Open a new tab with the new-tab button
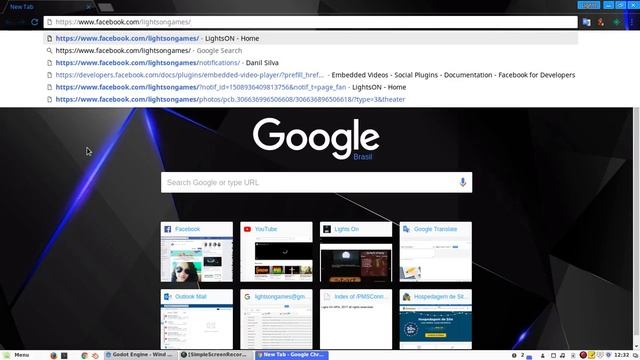Screen dimensions: 640x360 pyautogui.click(x=106, y=7)
